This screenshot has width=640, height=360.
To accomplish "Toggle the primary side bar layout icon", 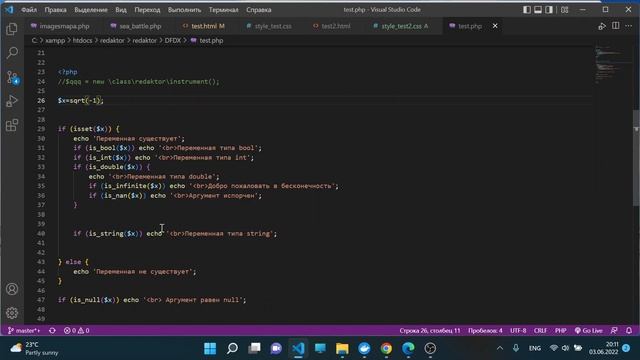I will 527,9.
